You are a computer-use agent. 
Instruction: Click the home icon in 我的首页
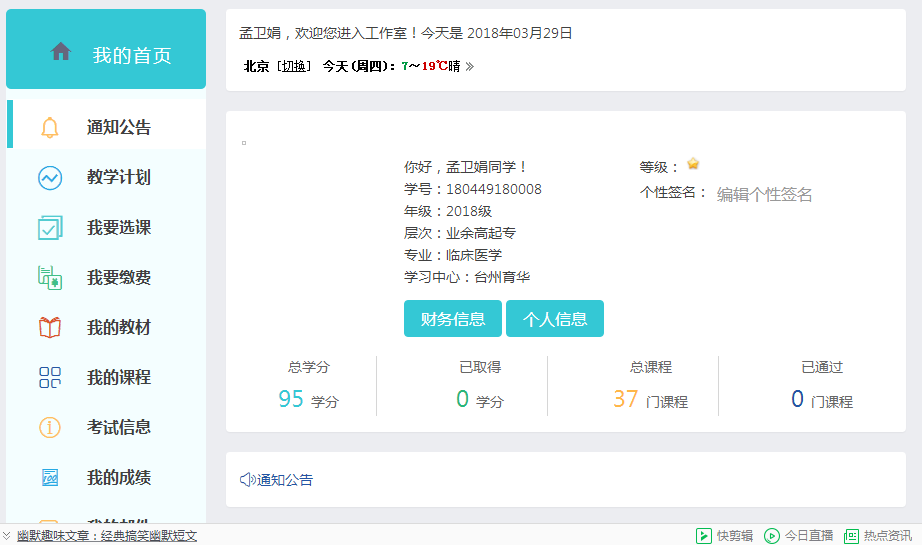tap(61, 52)
